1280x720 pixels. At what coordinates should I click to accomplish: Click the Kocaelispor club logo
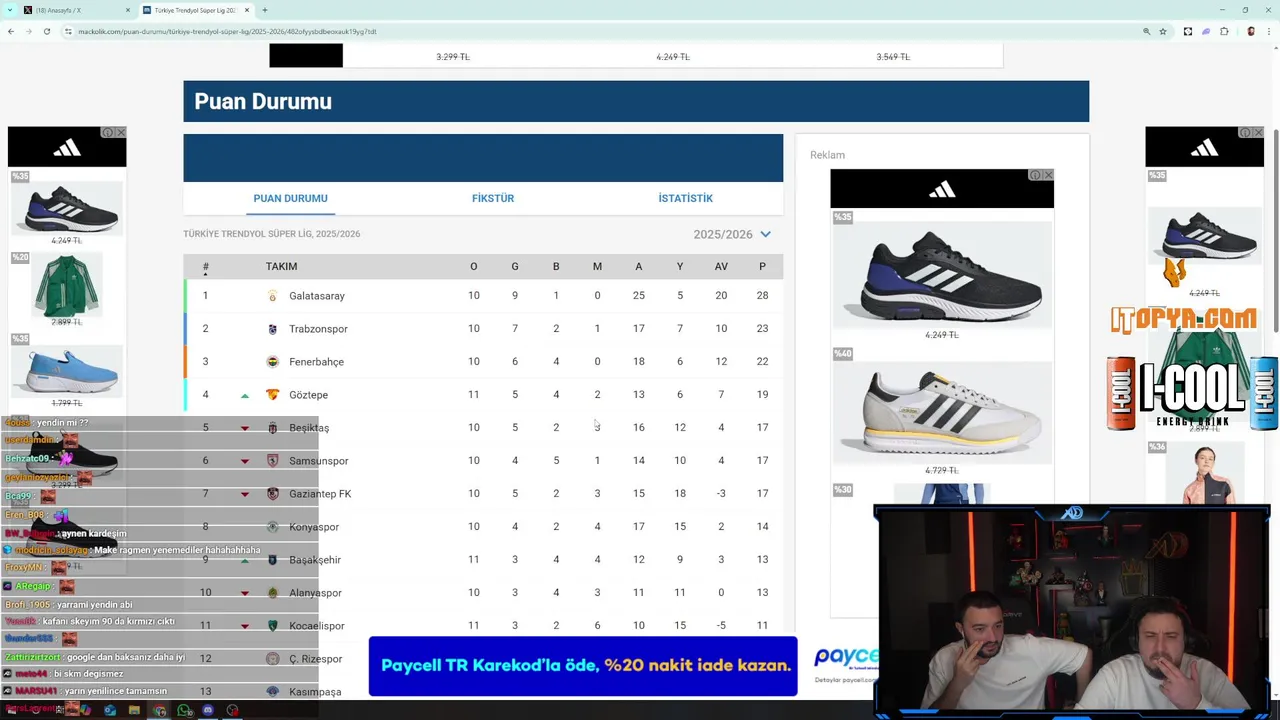(x=272, y=626)
